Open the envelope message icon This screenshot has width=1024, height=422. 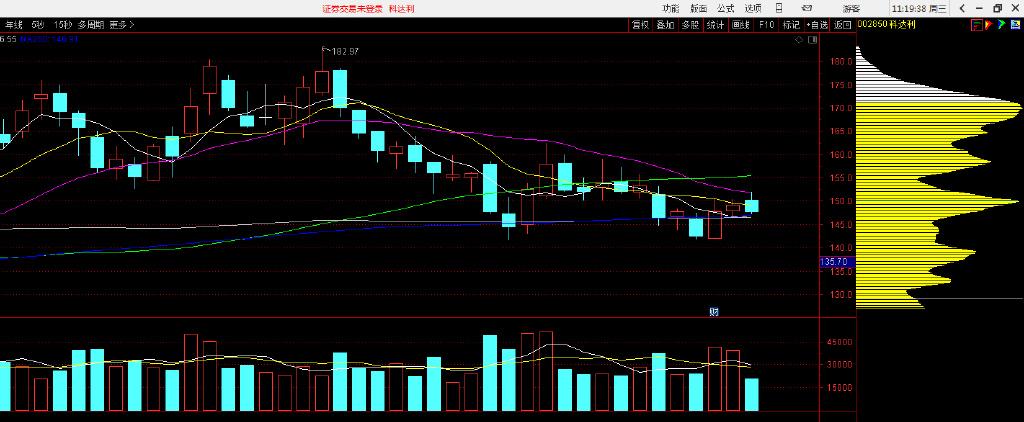808,8
